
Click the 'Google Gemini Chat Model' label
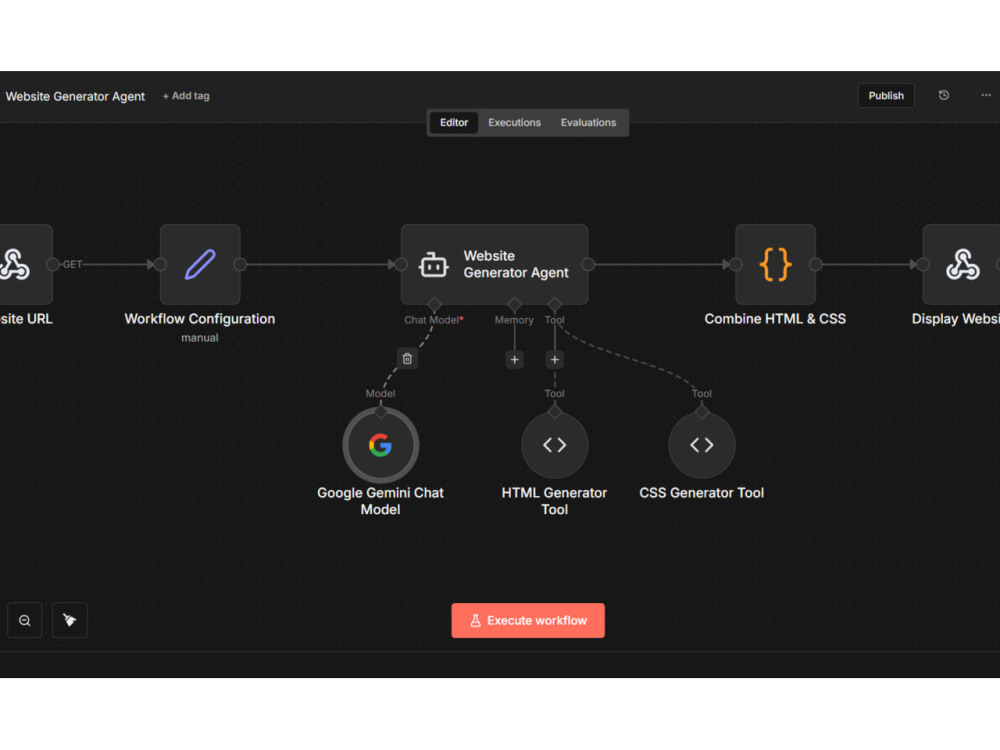click(380, 501)
